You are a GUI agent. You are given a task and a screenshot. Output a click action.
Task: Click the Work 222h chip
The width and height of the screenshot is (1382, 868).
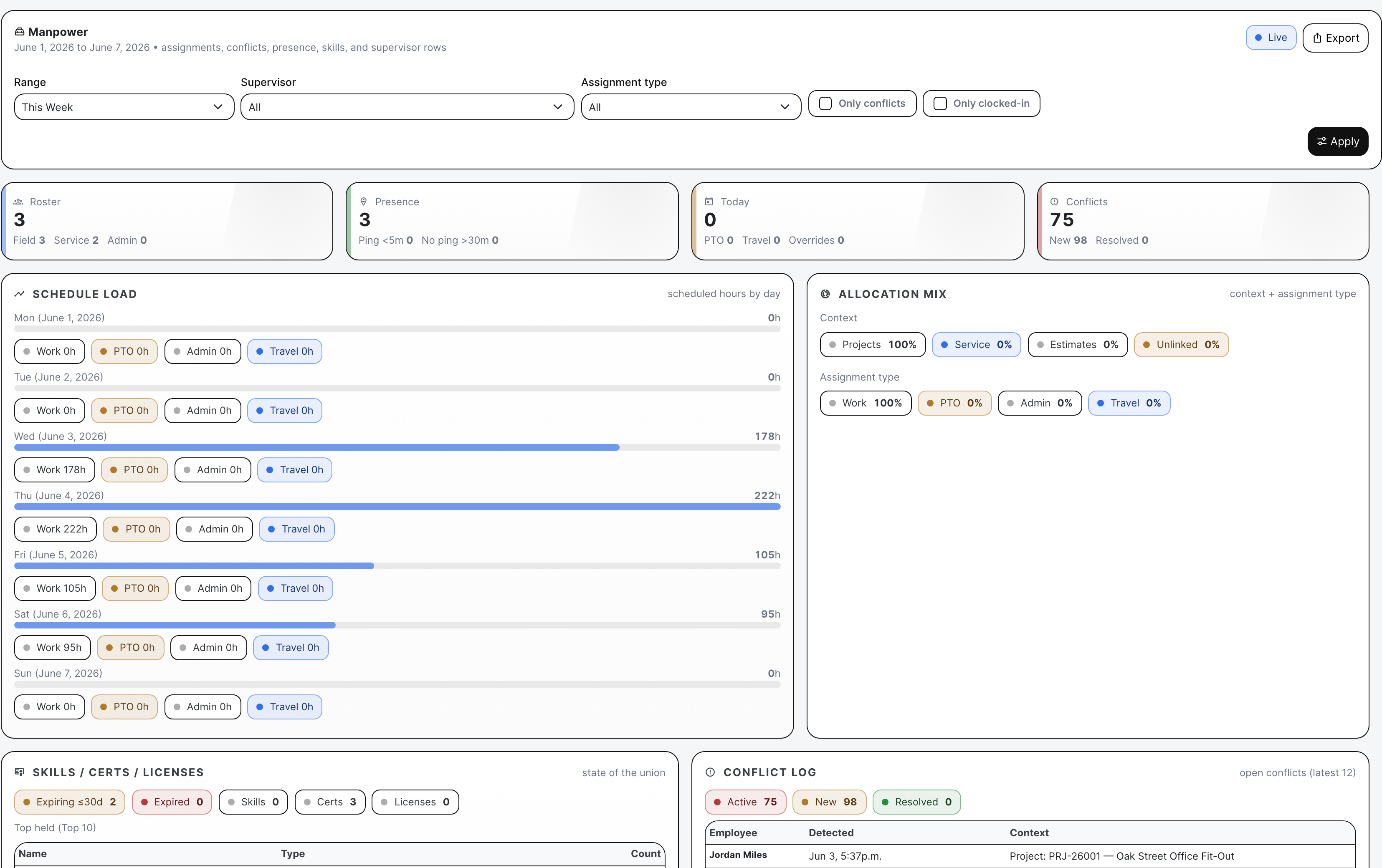pyautogui.click(x=56, y=529)
